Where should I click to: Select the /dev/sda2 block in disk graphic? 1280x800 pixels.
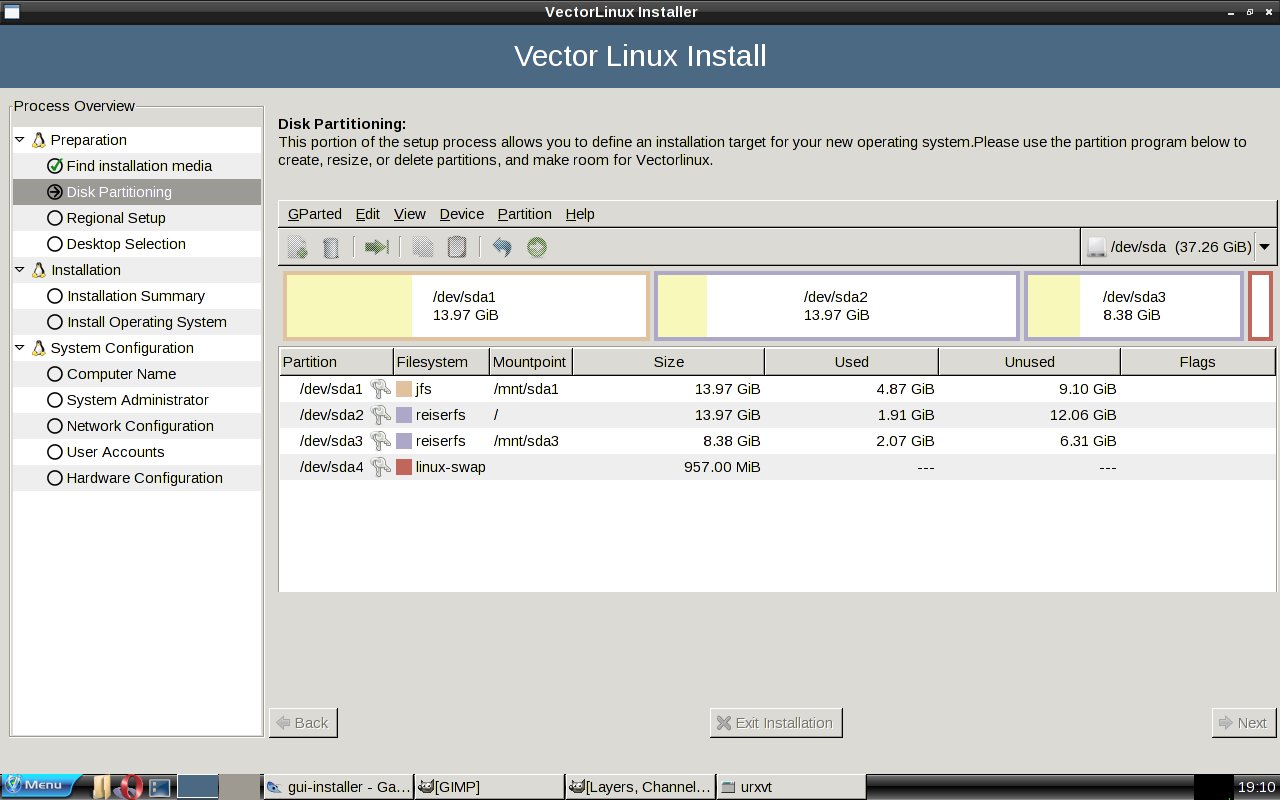coord(836,306)
